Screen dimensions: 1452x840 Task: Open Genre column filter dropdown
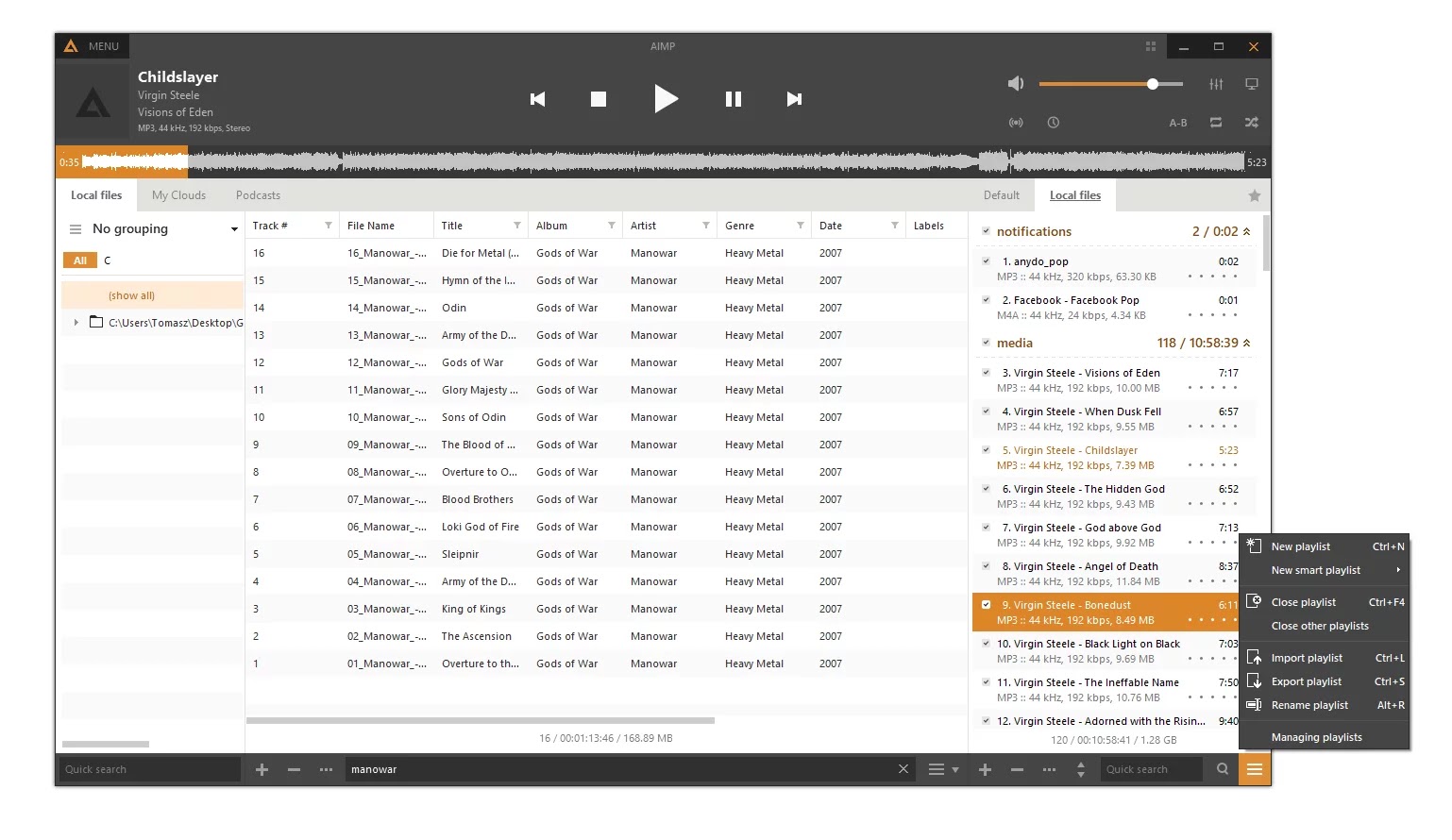pos(801,226)
